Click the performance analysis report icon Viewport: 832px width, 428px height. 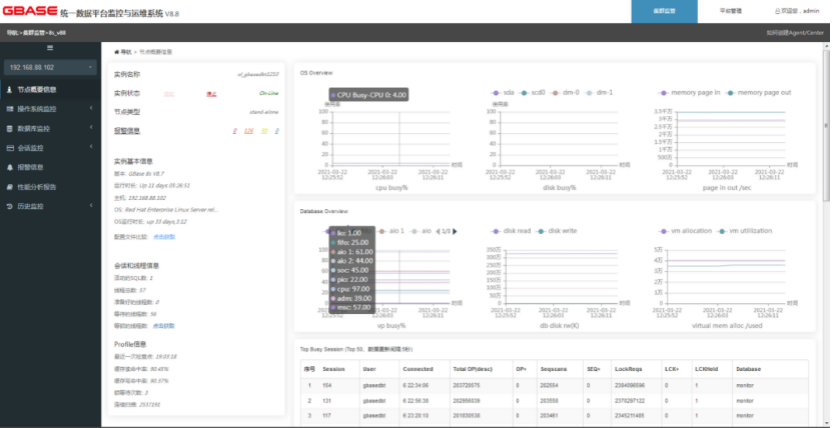[10, 187]
